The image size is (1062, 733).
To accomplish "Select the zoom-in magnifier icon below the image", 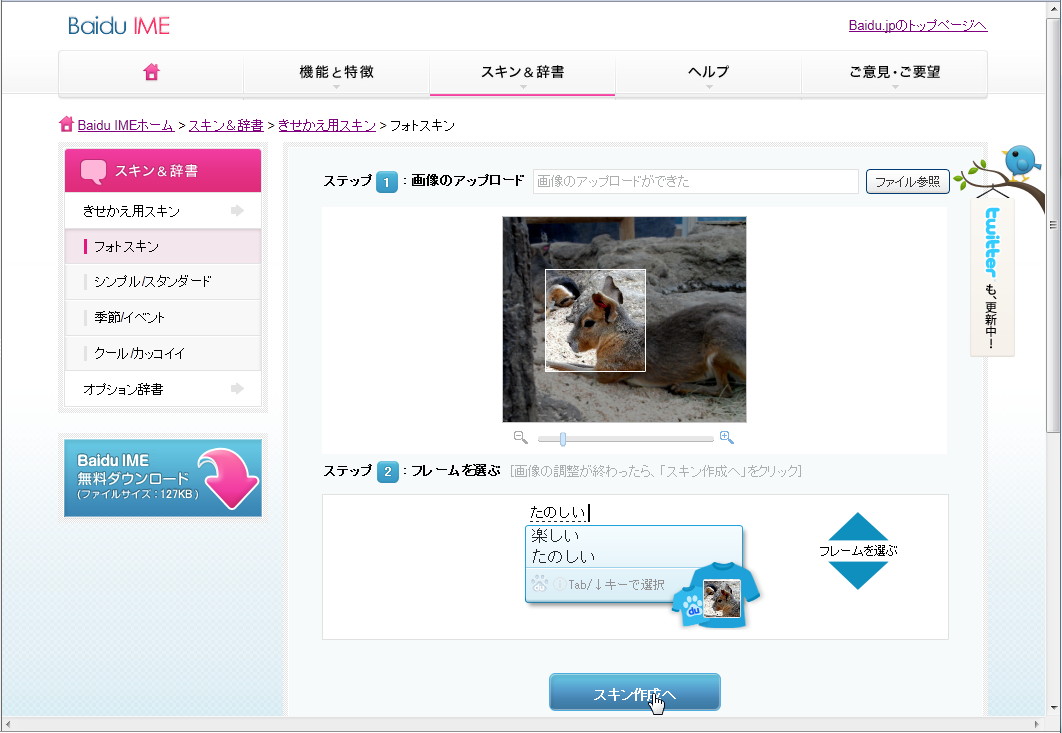I will click(x=727, y=437).
